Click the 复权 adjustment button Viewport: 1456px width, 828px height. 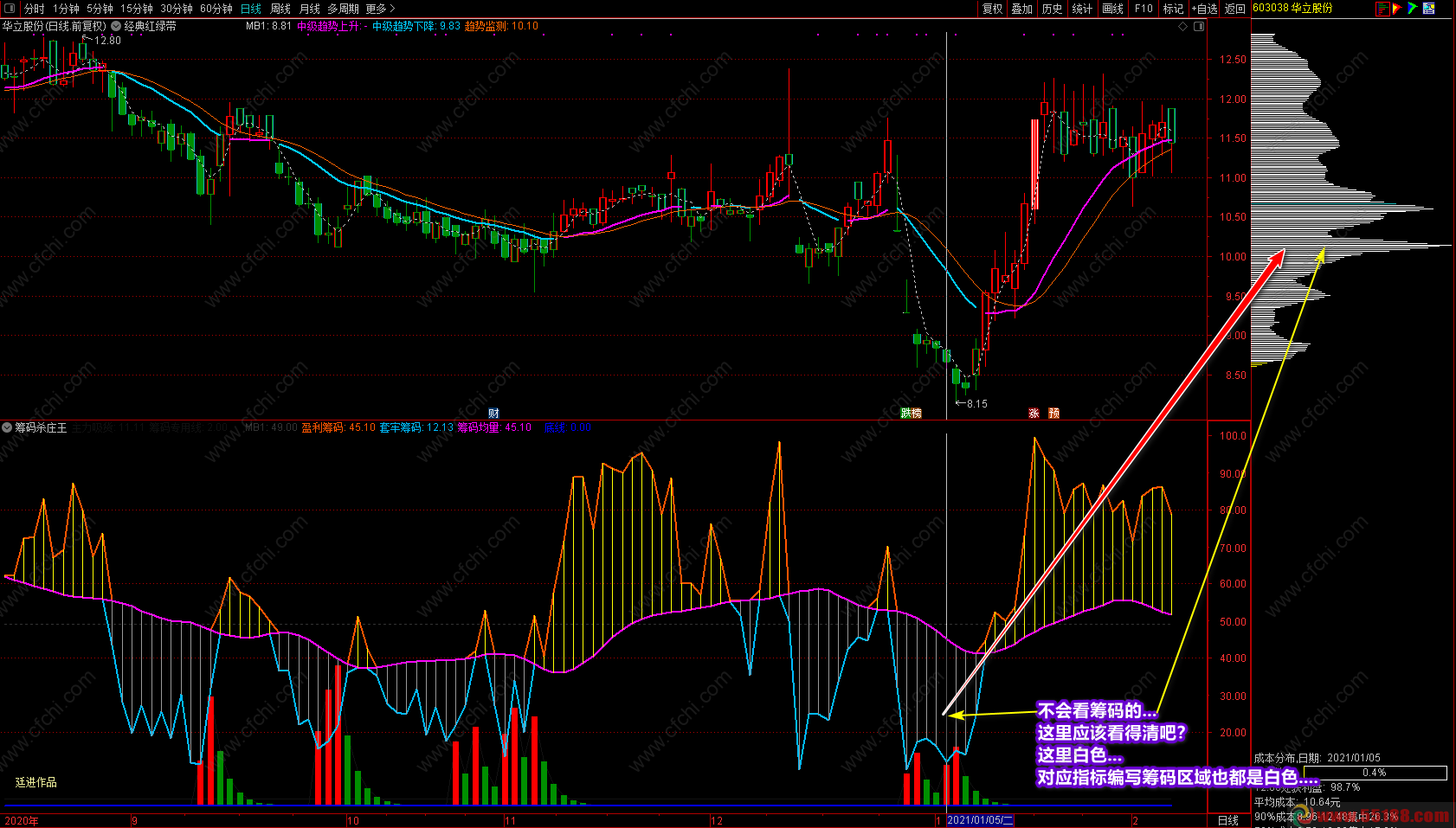(992, 9)
